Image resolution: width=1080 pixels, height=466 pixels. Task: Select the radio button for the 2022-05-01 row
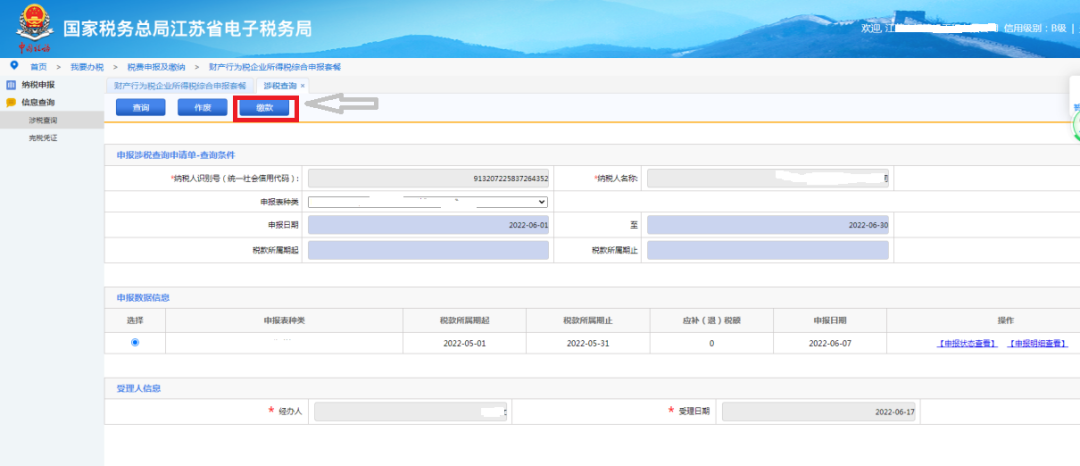tap(135, 342)
